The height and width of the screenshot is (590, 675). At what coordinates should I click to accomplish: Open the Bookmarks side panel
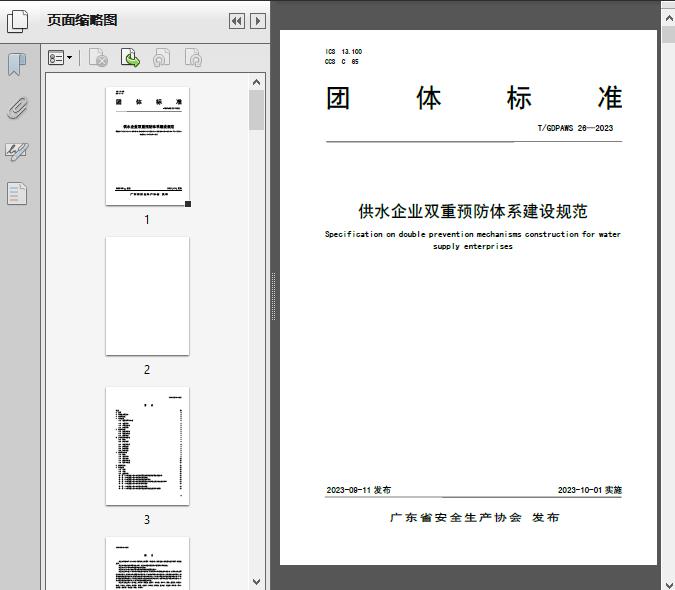click(17, 65)
